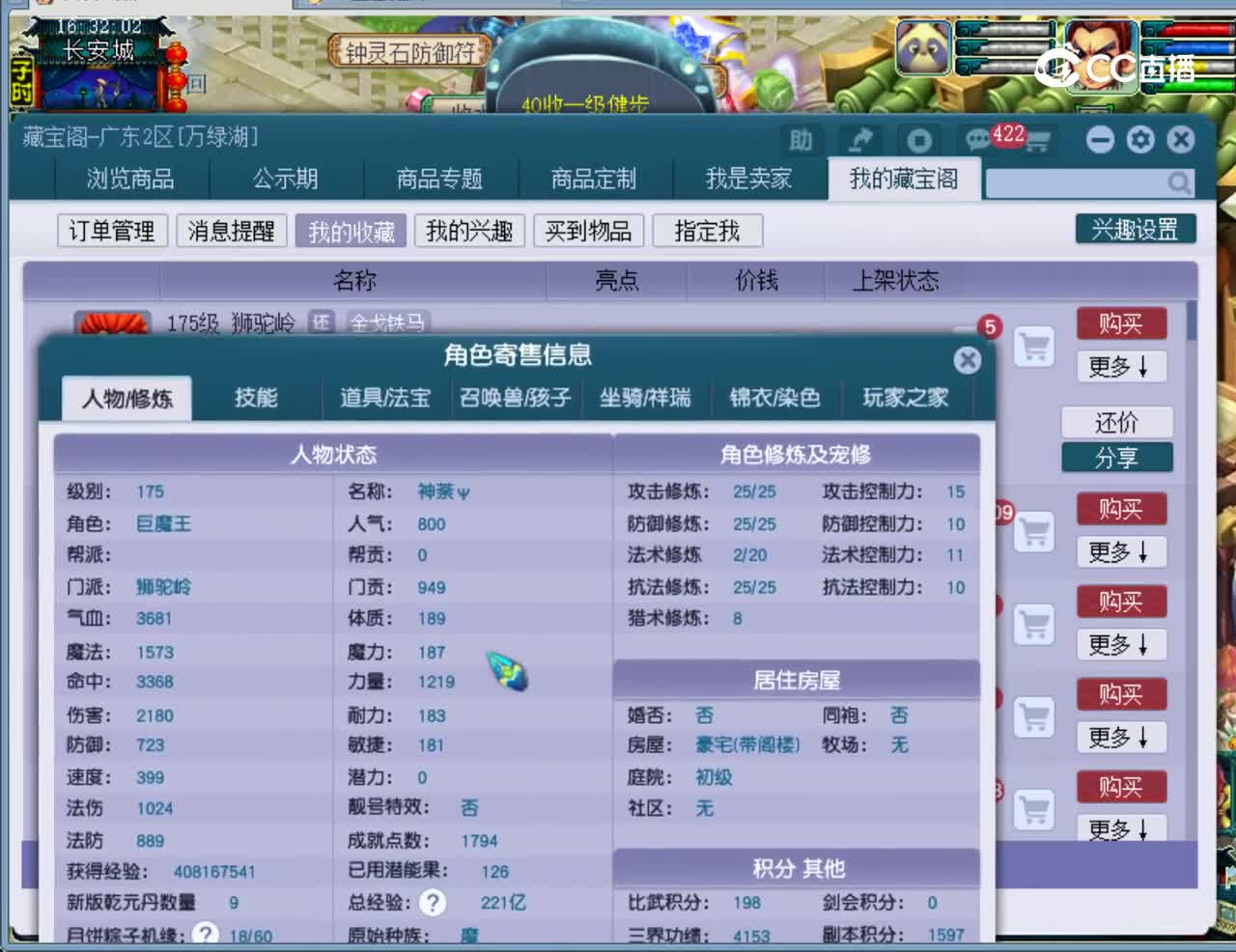Sort by 价钱 column header

756,281
